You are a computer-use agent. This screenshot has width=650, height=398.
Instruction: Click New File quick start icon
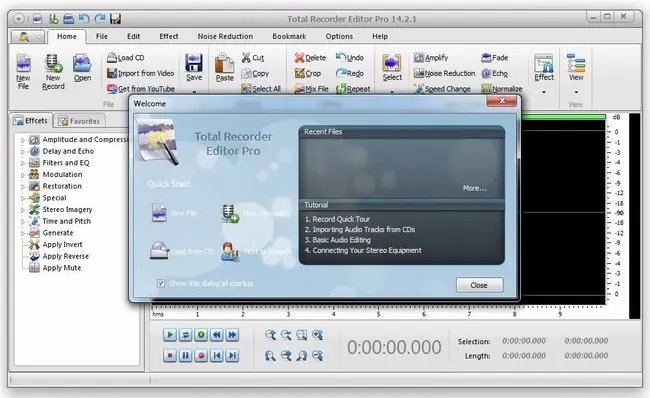[x=159, y=213]
